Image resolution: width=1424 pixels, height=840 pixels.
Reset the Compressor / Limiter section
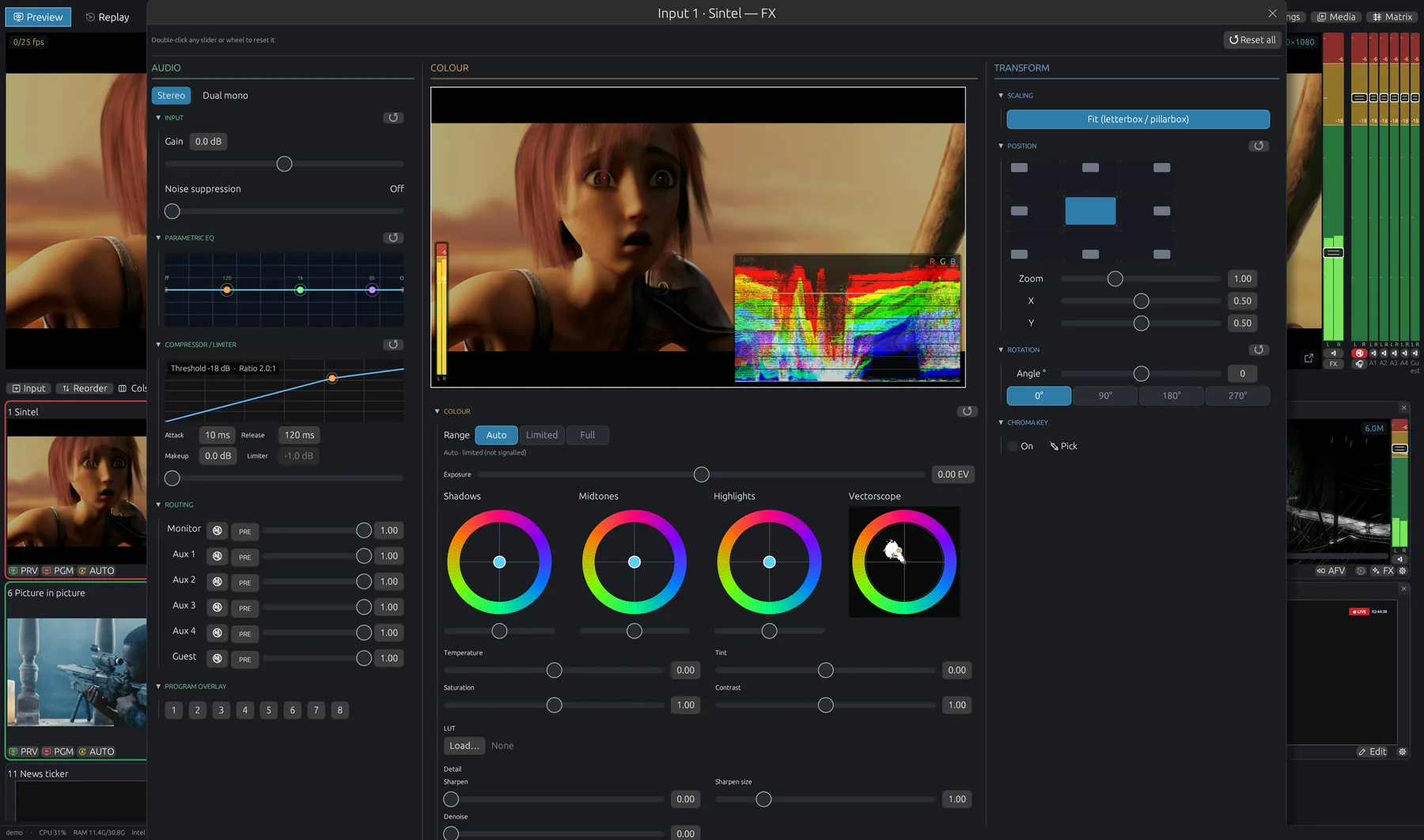[x=393, y=345]
